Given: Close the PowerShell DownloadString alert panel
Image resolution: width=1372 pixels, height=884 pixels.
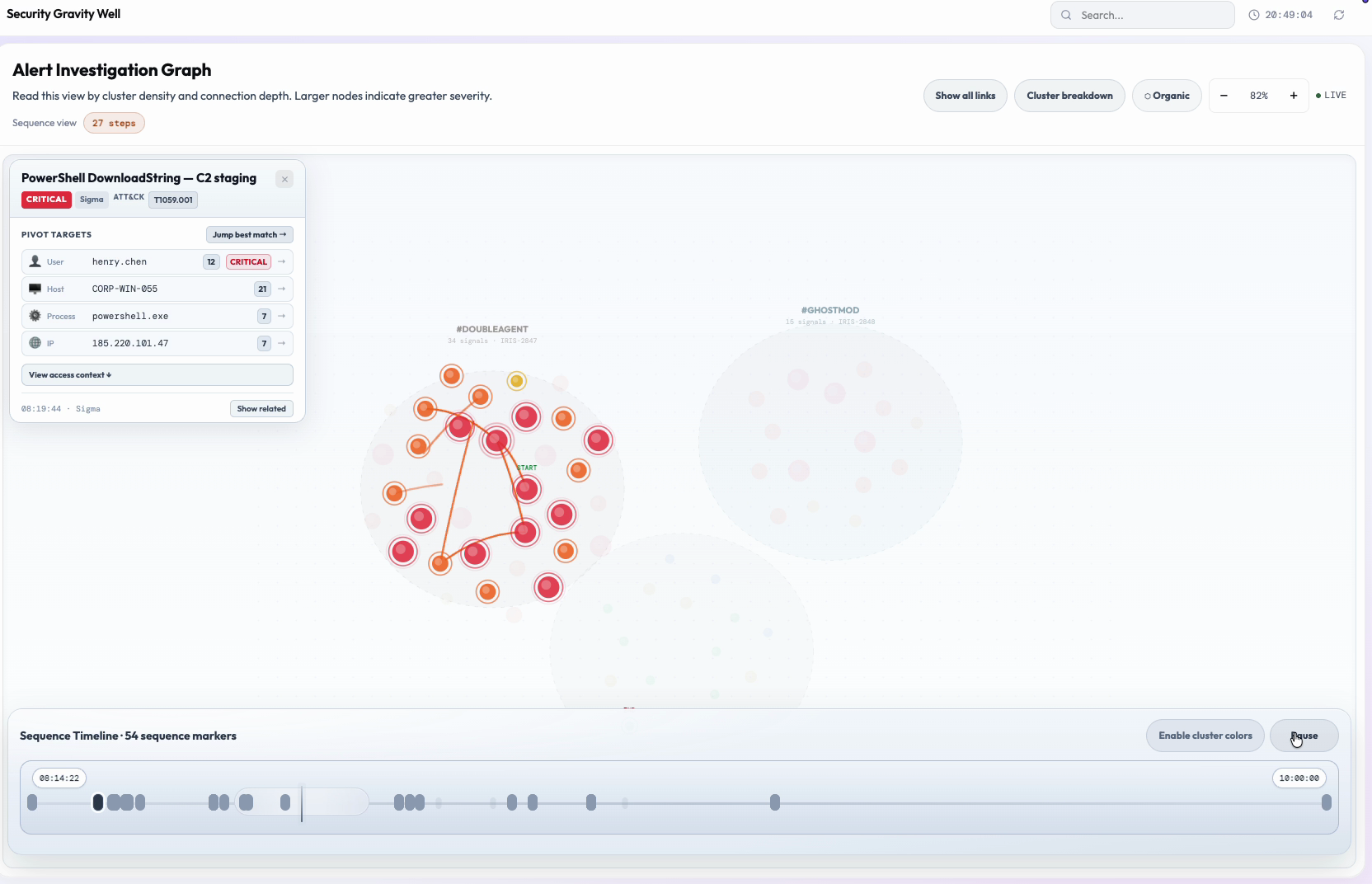Looking at the screenshot, I should [284, 179].
